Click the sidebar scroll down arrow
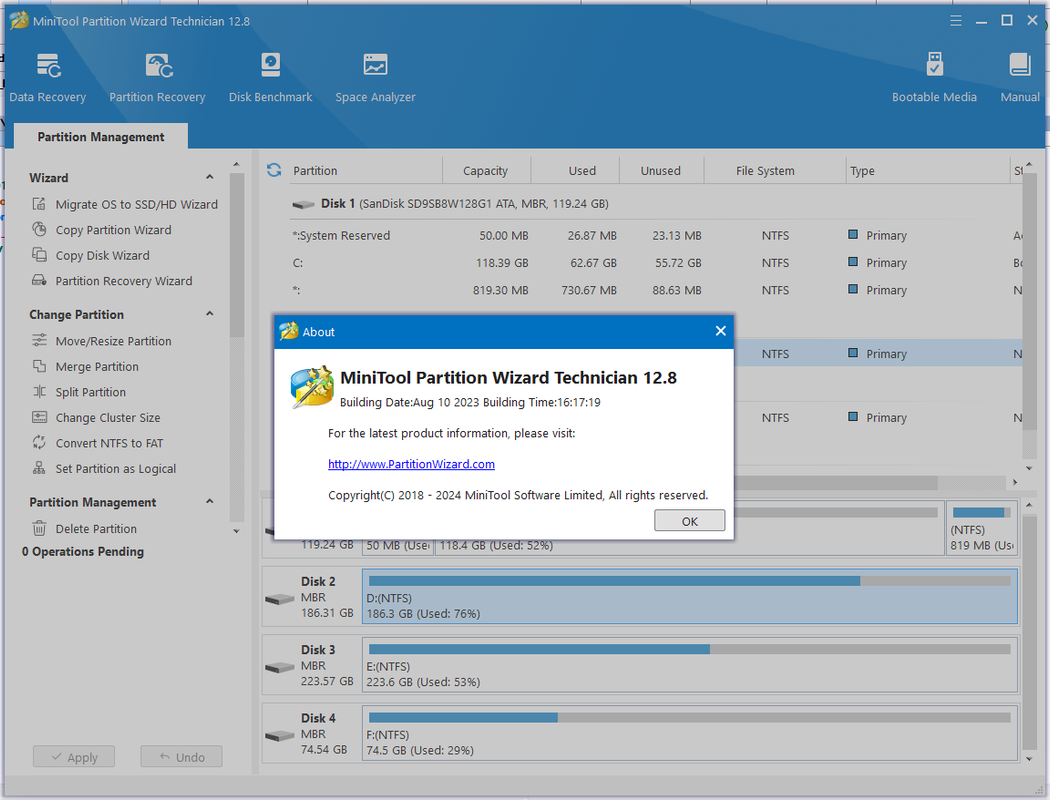 tap(236, 532)
